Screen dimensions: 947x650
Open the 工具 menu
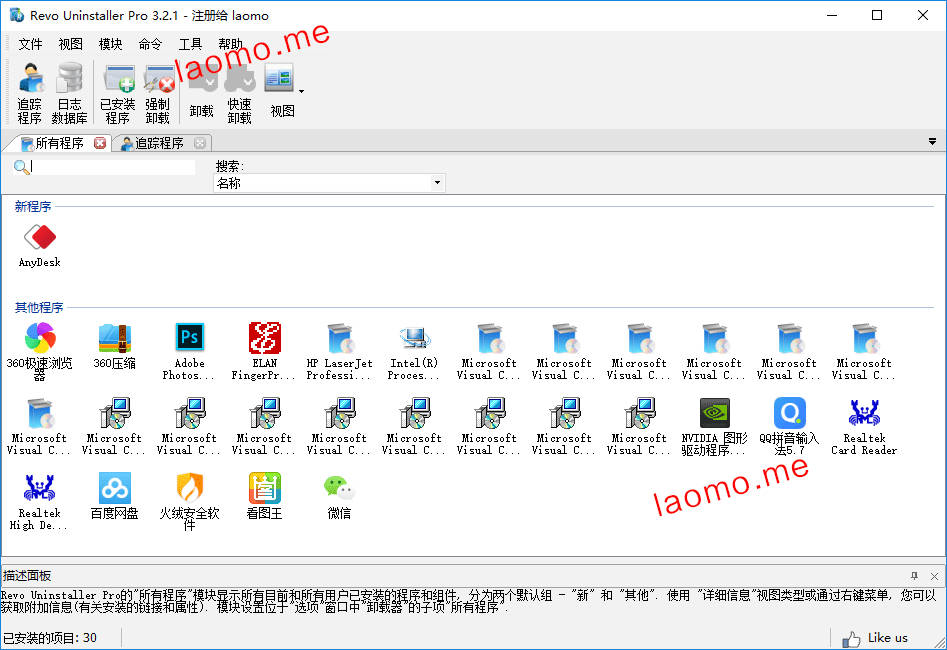190,44
